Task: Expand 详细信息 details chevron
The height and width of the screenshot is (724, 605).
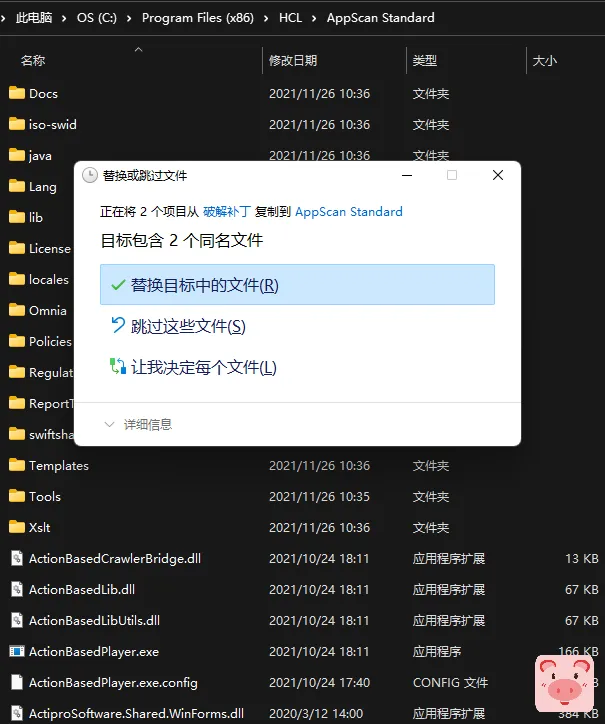Action: tap(109, 424)
